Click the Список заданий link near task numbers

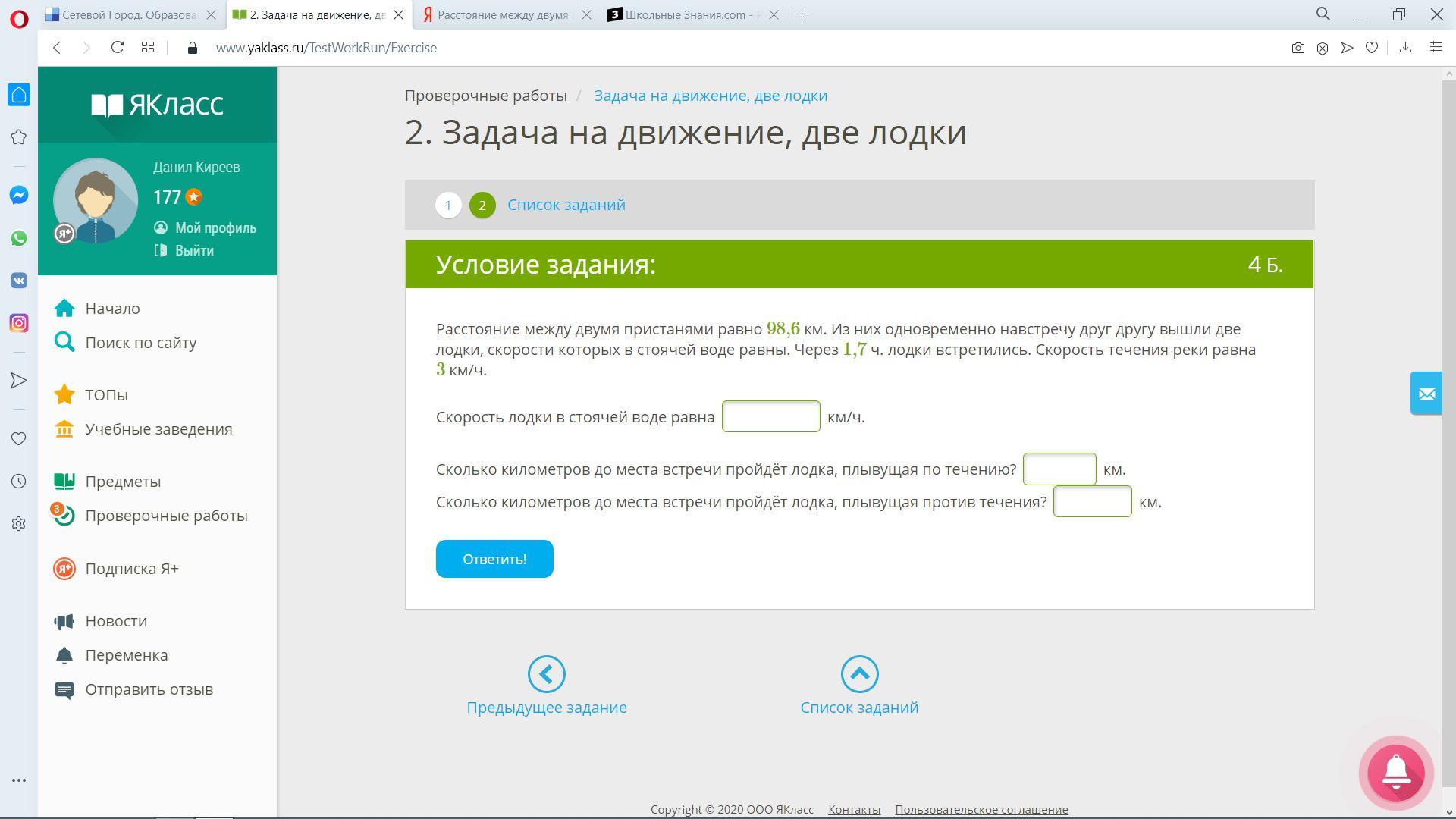(x=566, y=205)
